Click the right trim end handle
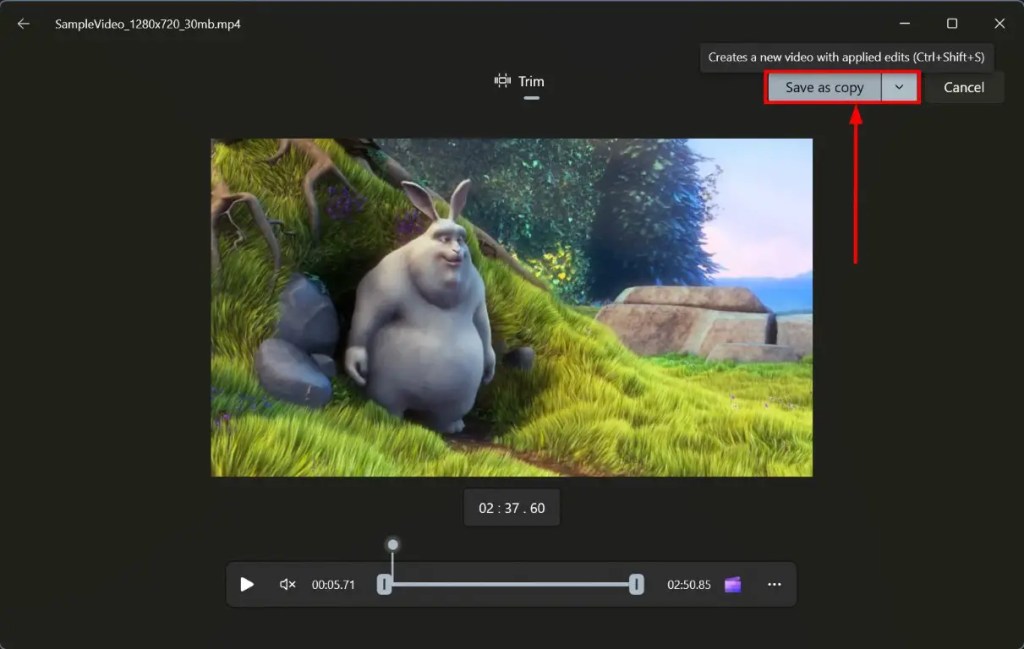Viewport: 1024px width, 649px height. click(636, 584)
